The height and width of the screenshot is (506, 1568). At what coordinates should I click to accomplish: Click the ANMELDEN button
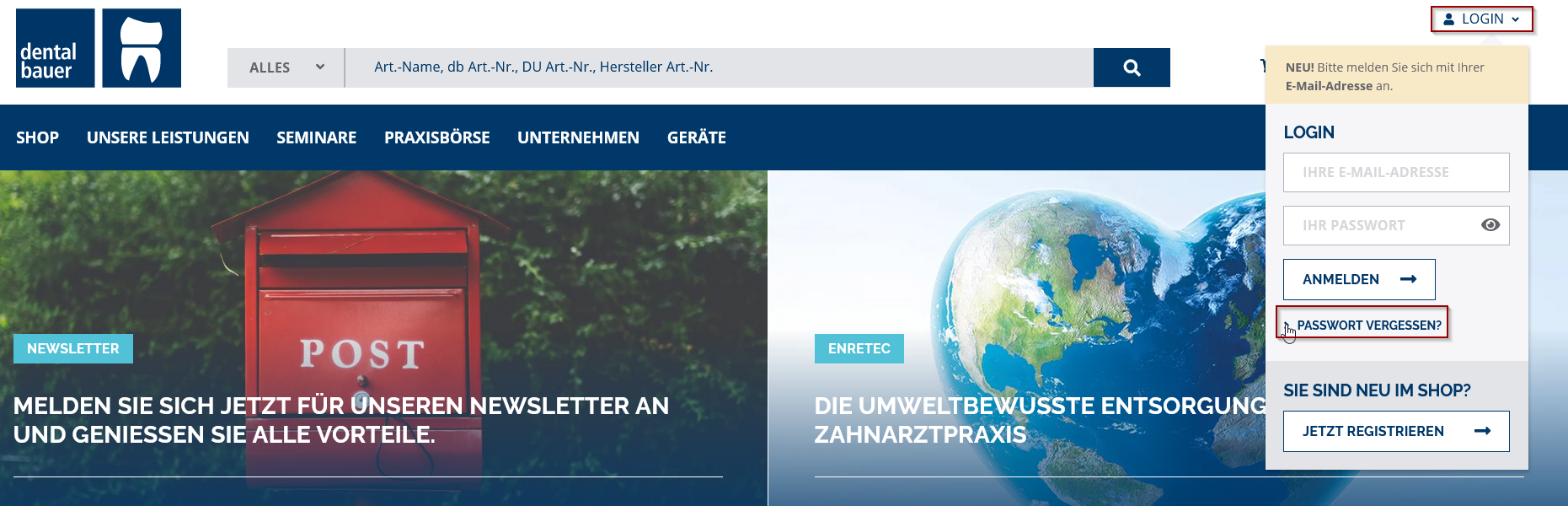1358,279
